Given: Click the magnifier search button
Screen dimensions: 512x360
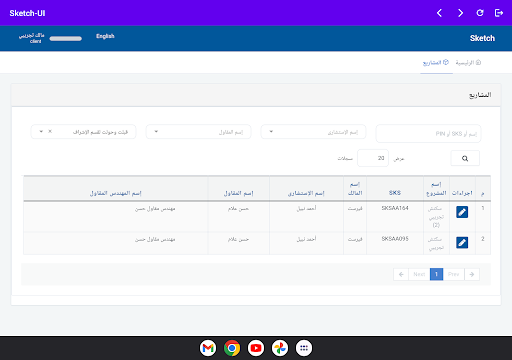Looking at the screenshot, I should tap(465, 158).
